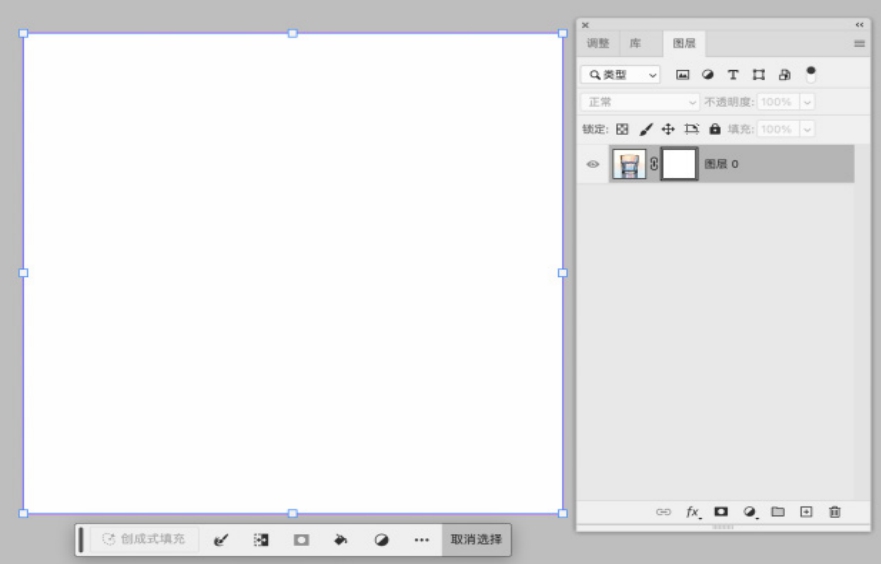Viewport: 881px width, 564px height.
Task: Click the layer mask thumbnail on 图层 0
Action: click(x=680, y=164)
